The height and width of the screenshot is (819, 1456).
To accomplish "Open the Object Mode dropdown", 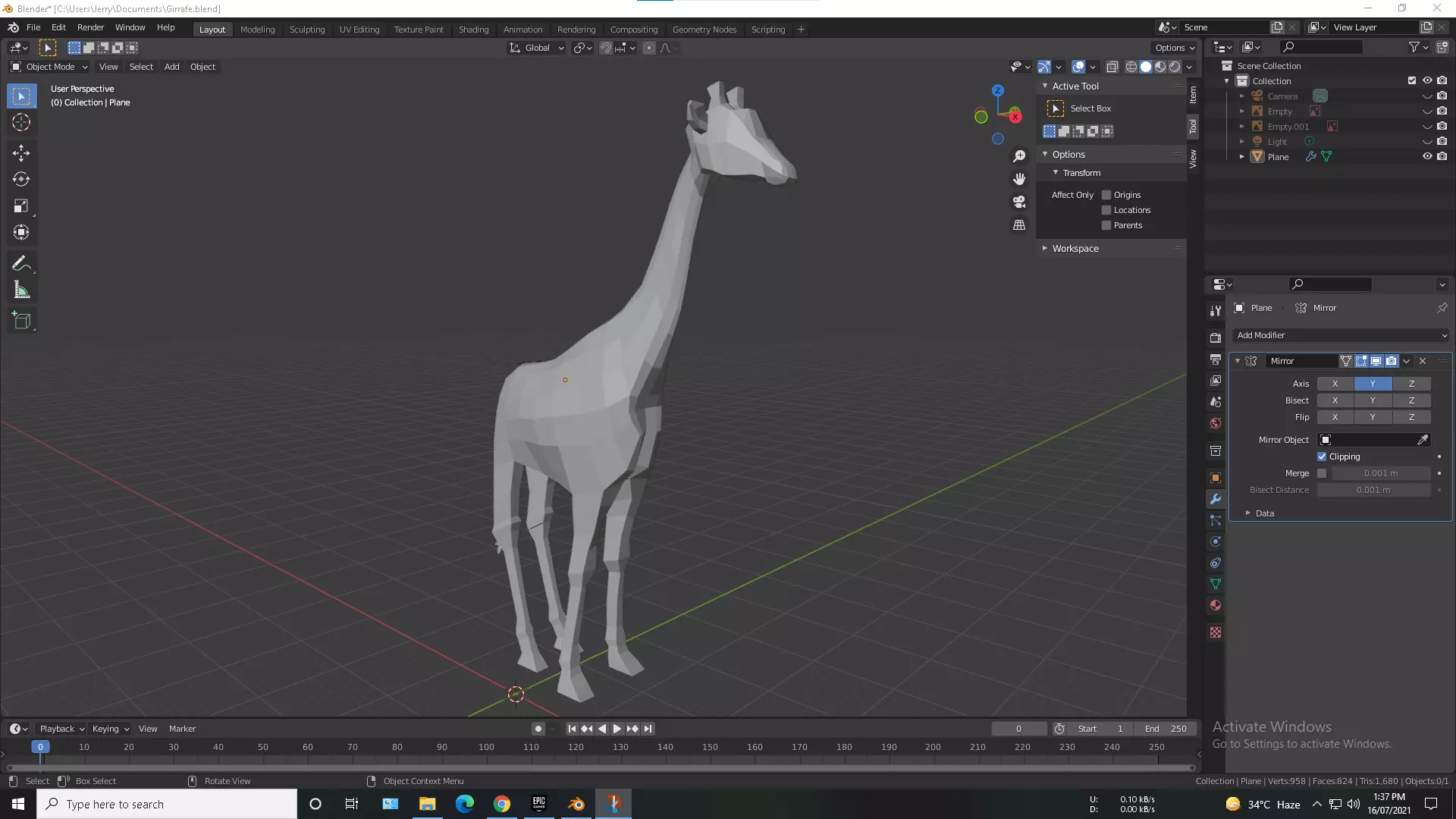I will 49,67.
